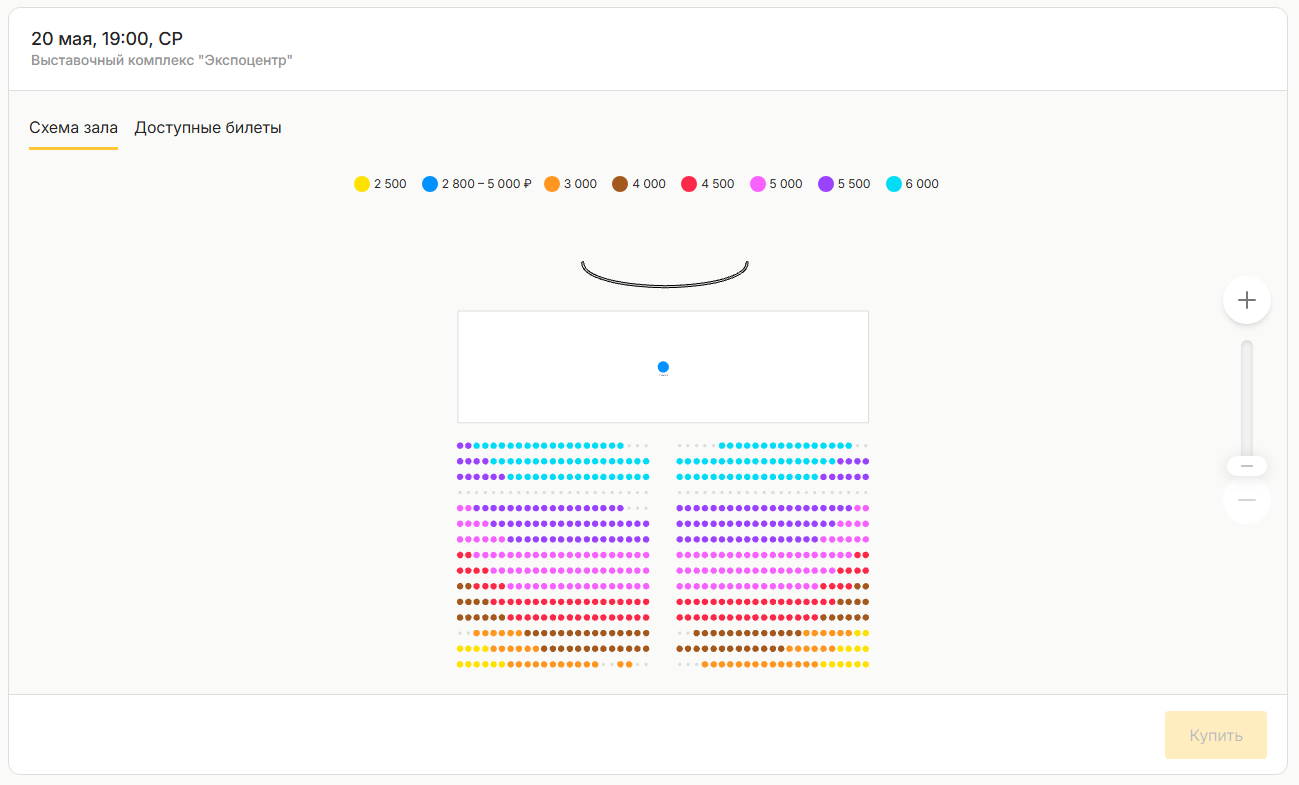Select the blue dot in the standing area

pyautogui.click(x=663, y=367)
